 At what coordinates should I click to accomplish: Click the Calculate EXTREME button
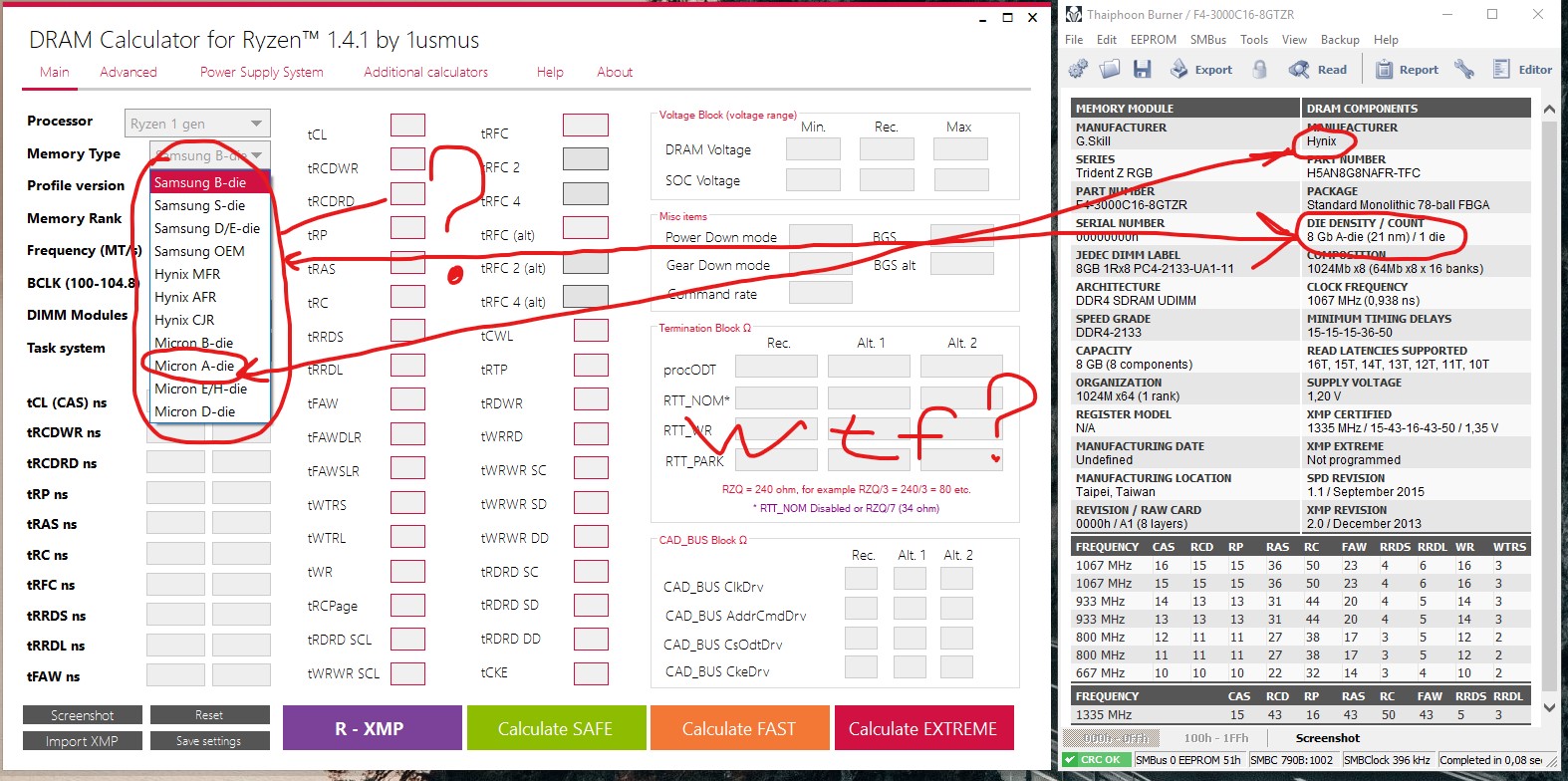click(x=923, y=728)
